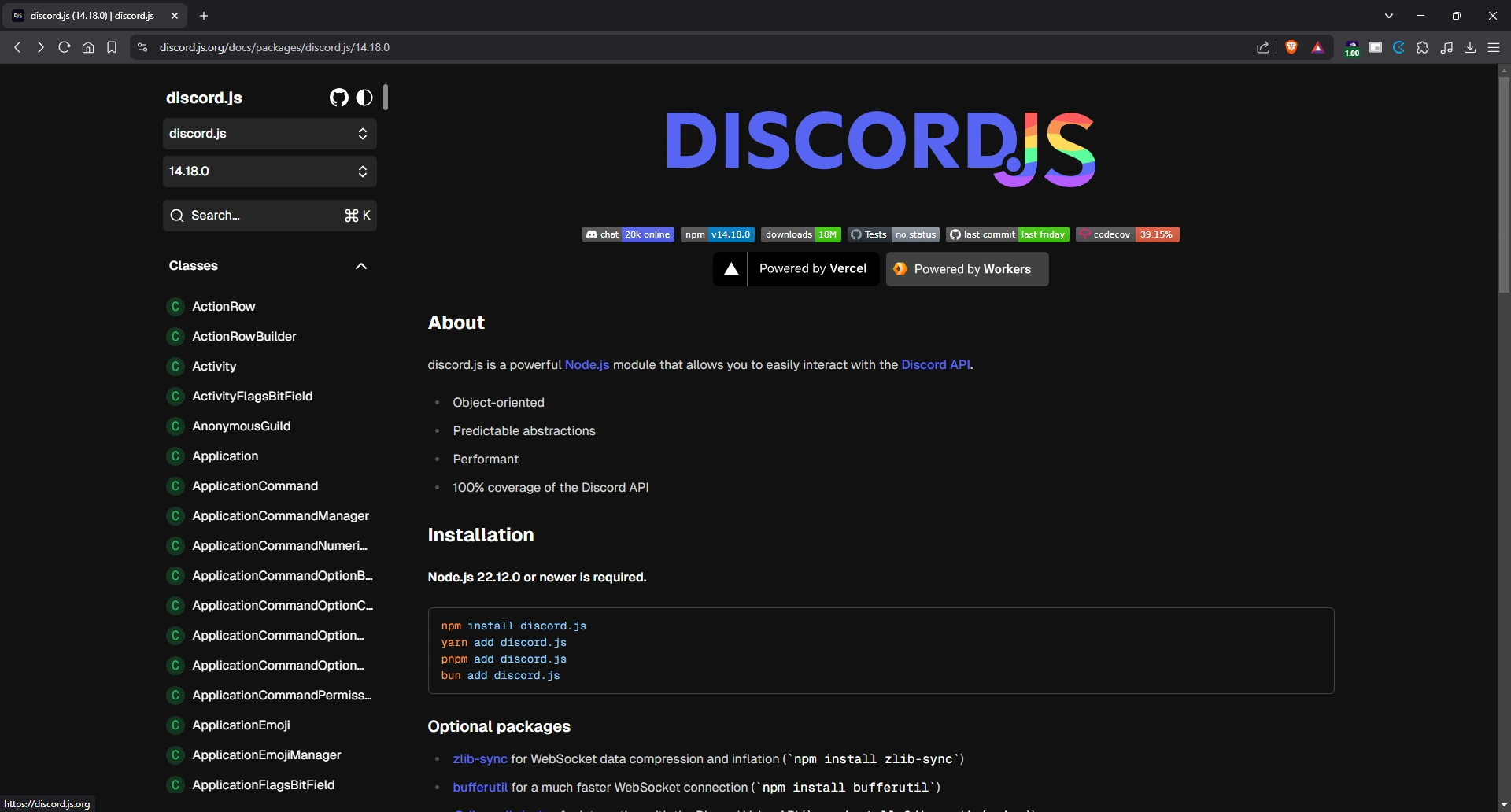
Task: Follow the Discord API link
Action: click(x=936, y=365)
